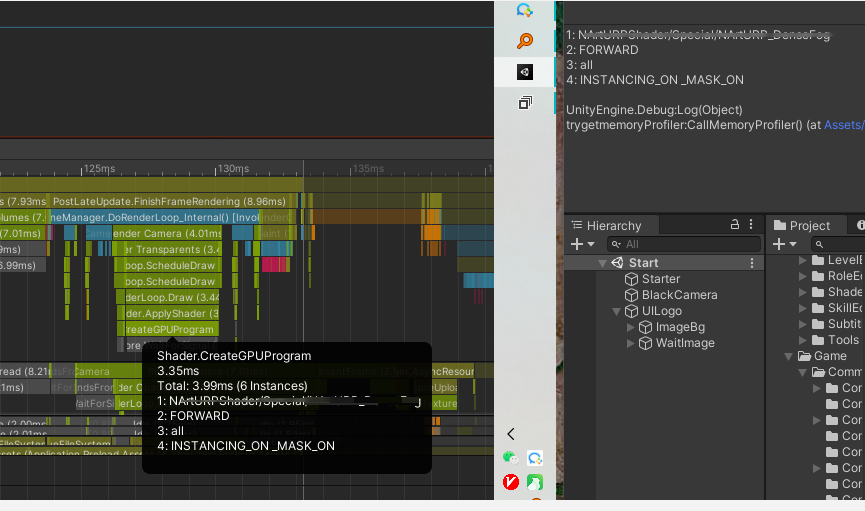The image size is (865, 511).
Task: Expand the RoleE folder in Project
Action: click(x=803, y=276)
